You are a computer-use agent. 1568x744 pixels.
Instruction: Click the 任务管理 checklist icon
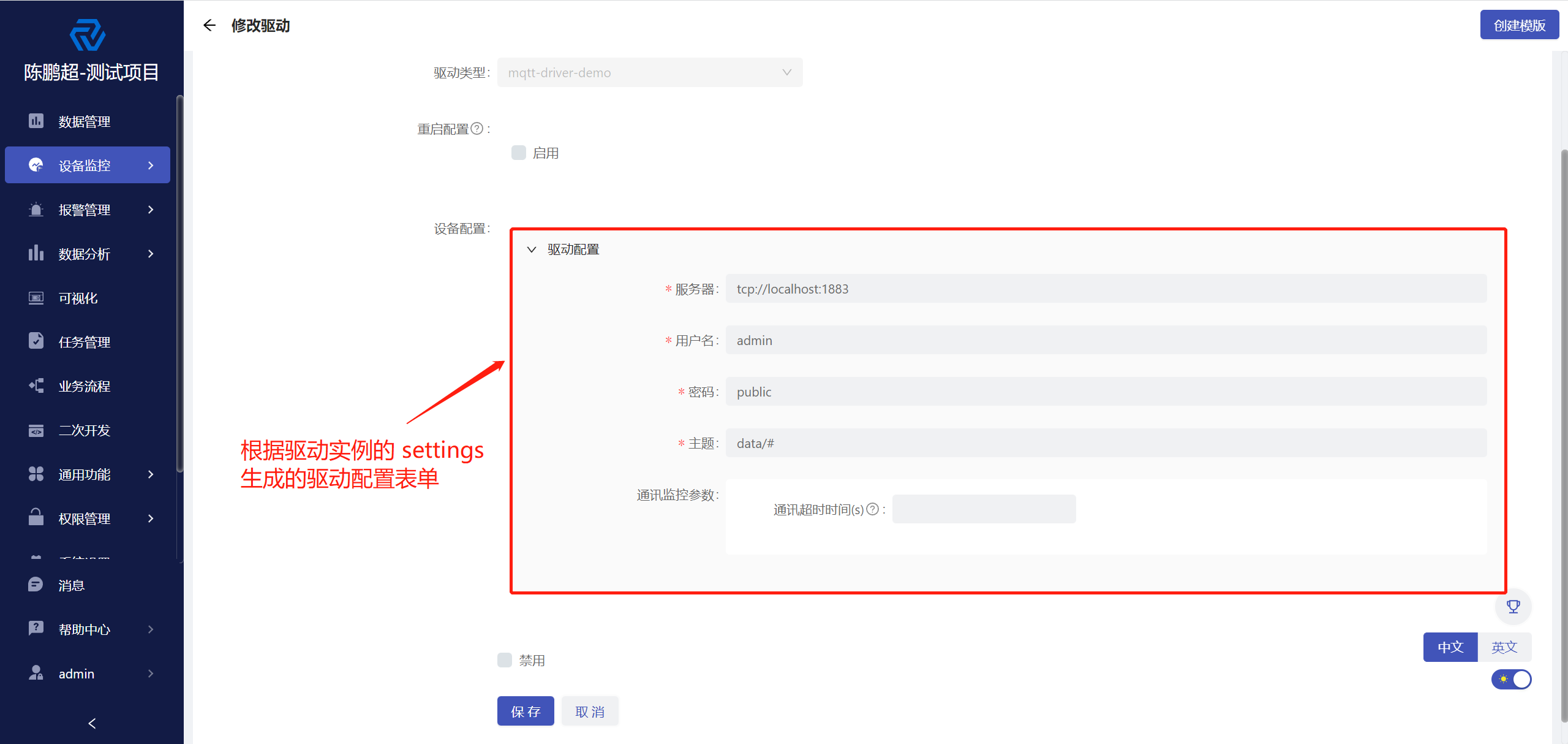click(36, 341)
